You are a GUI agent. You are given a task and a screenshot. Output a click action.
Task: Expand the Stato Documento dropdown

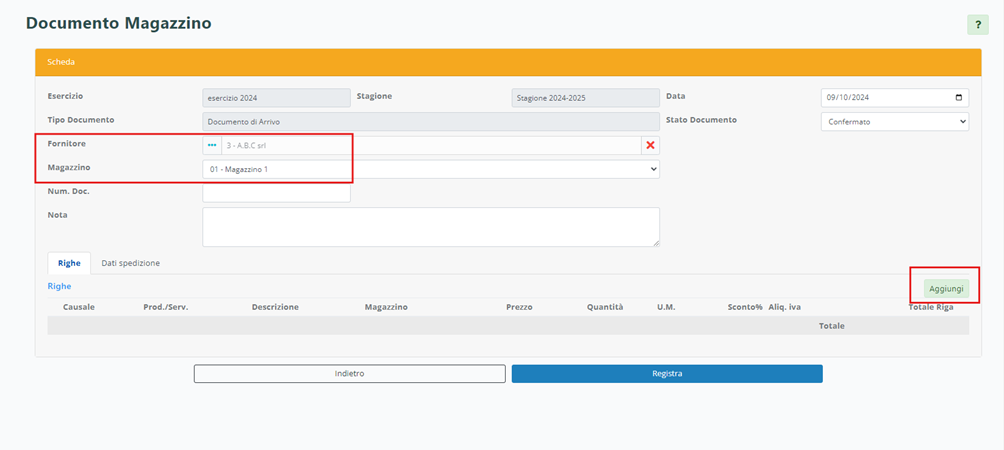894,121
